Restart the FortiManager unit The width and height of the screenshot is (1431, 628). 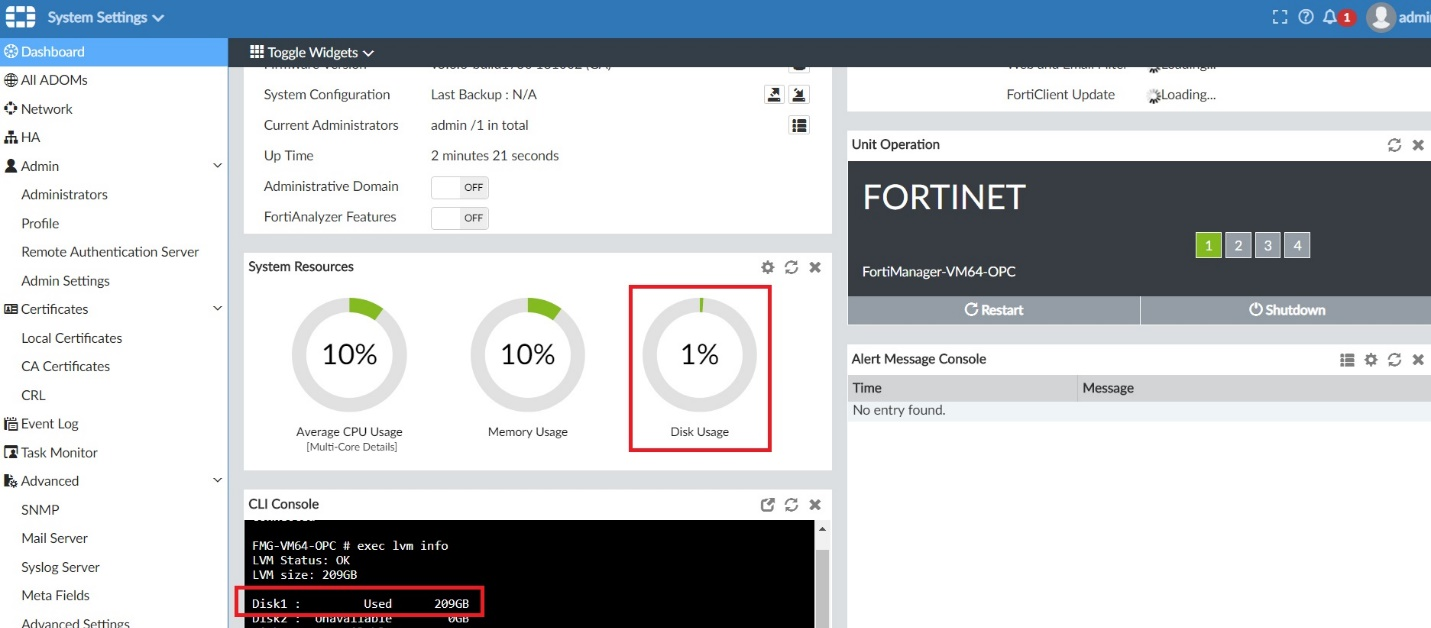pyautogui.click(x=993, y=310)
